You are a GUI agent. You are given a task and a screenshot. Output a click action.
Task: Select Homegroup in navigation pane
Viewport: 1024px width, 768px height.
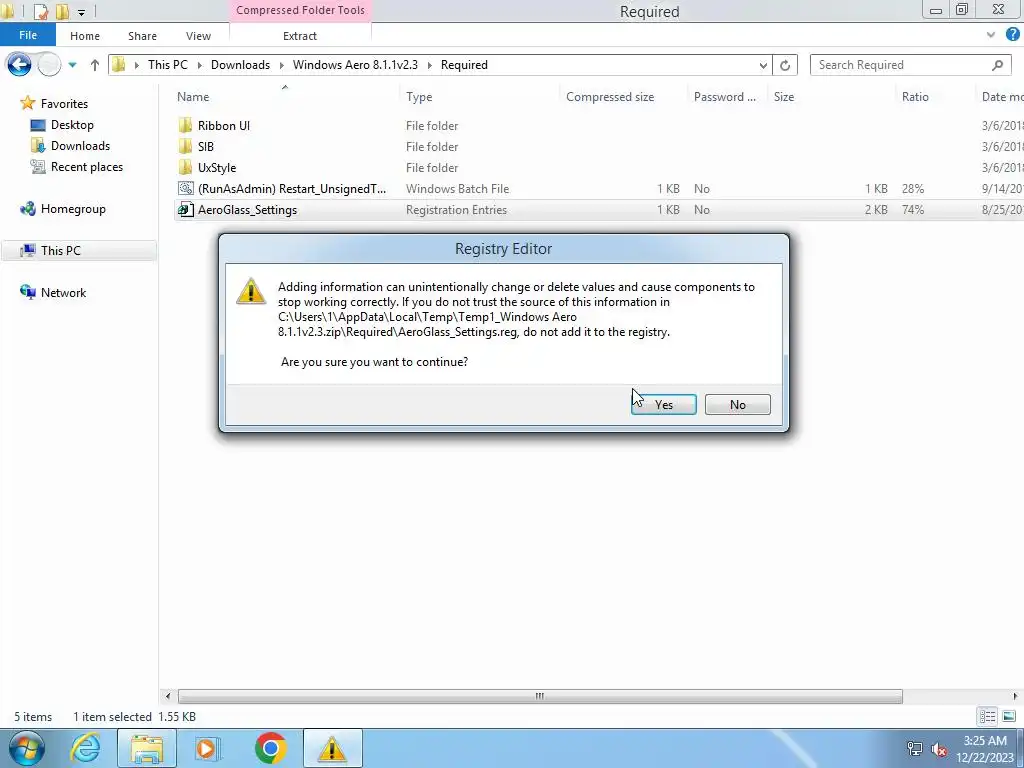pyautogui.click(x=72, y=208)
